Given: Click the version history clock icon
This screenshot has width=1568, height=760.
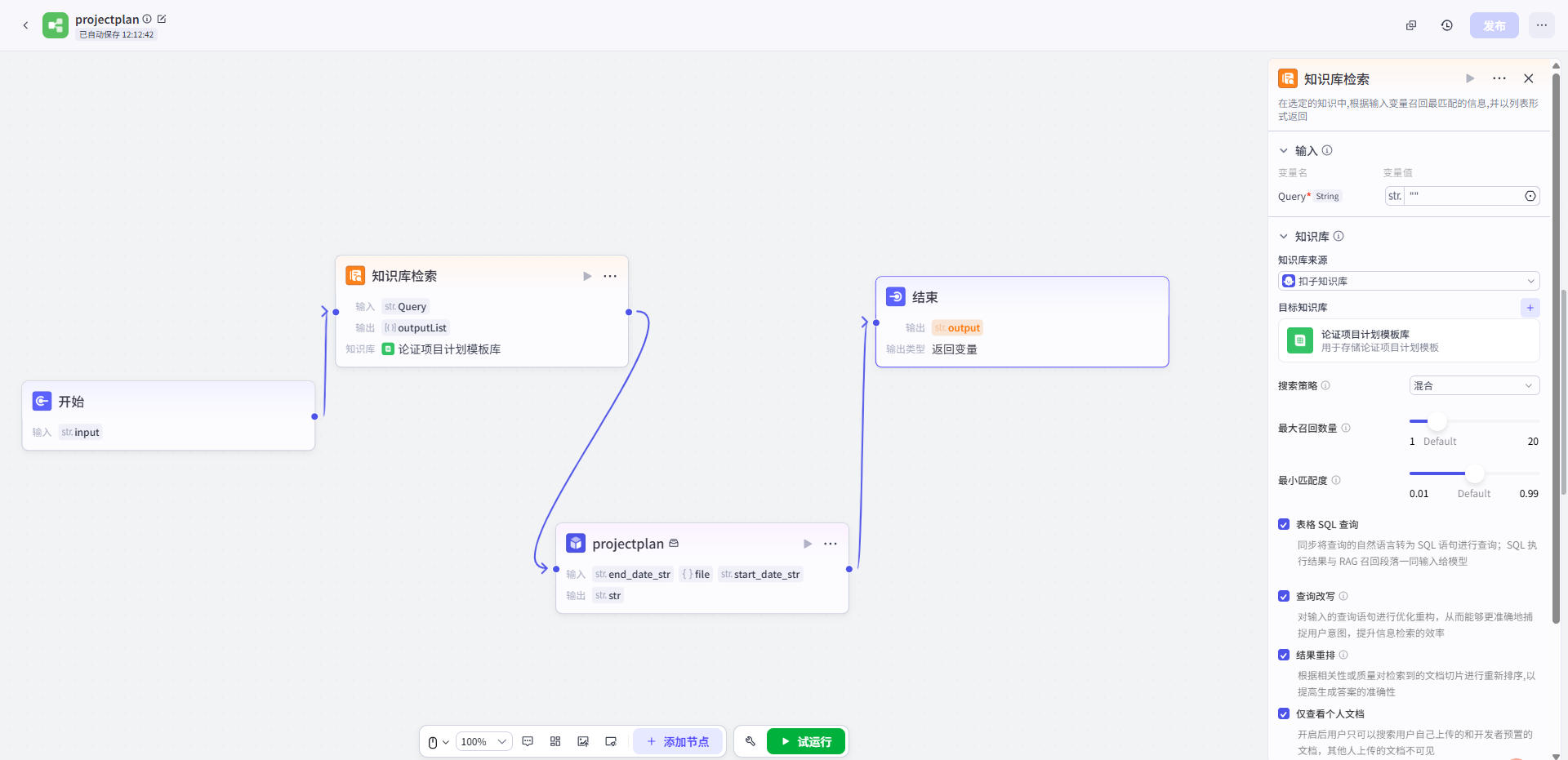Looking at the screenshot, I should (1446, 25).
